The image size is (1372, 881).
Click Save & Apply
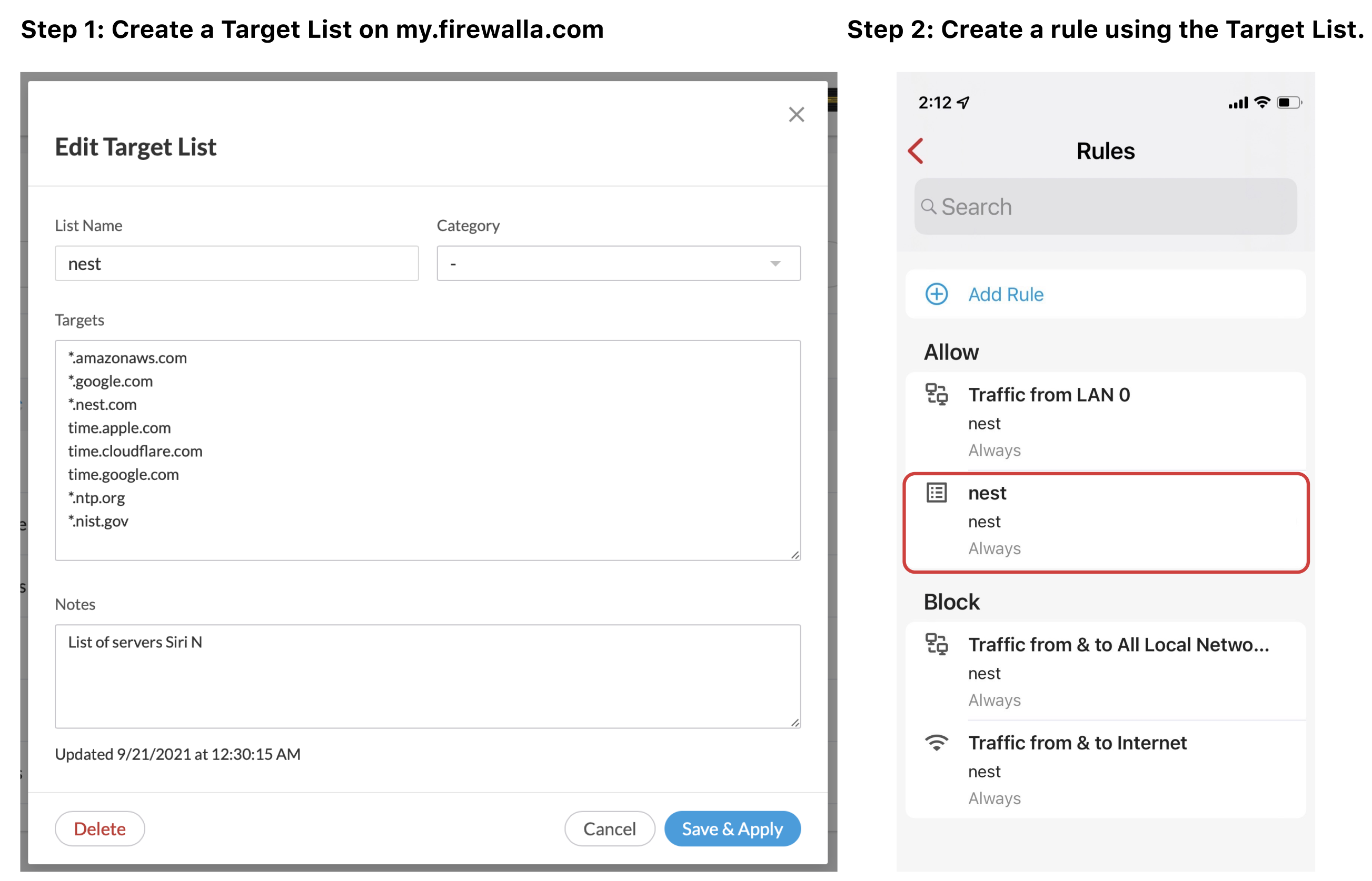[x=732, y=828]
